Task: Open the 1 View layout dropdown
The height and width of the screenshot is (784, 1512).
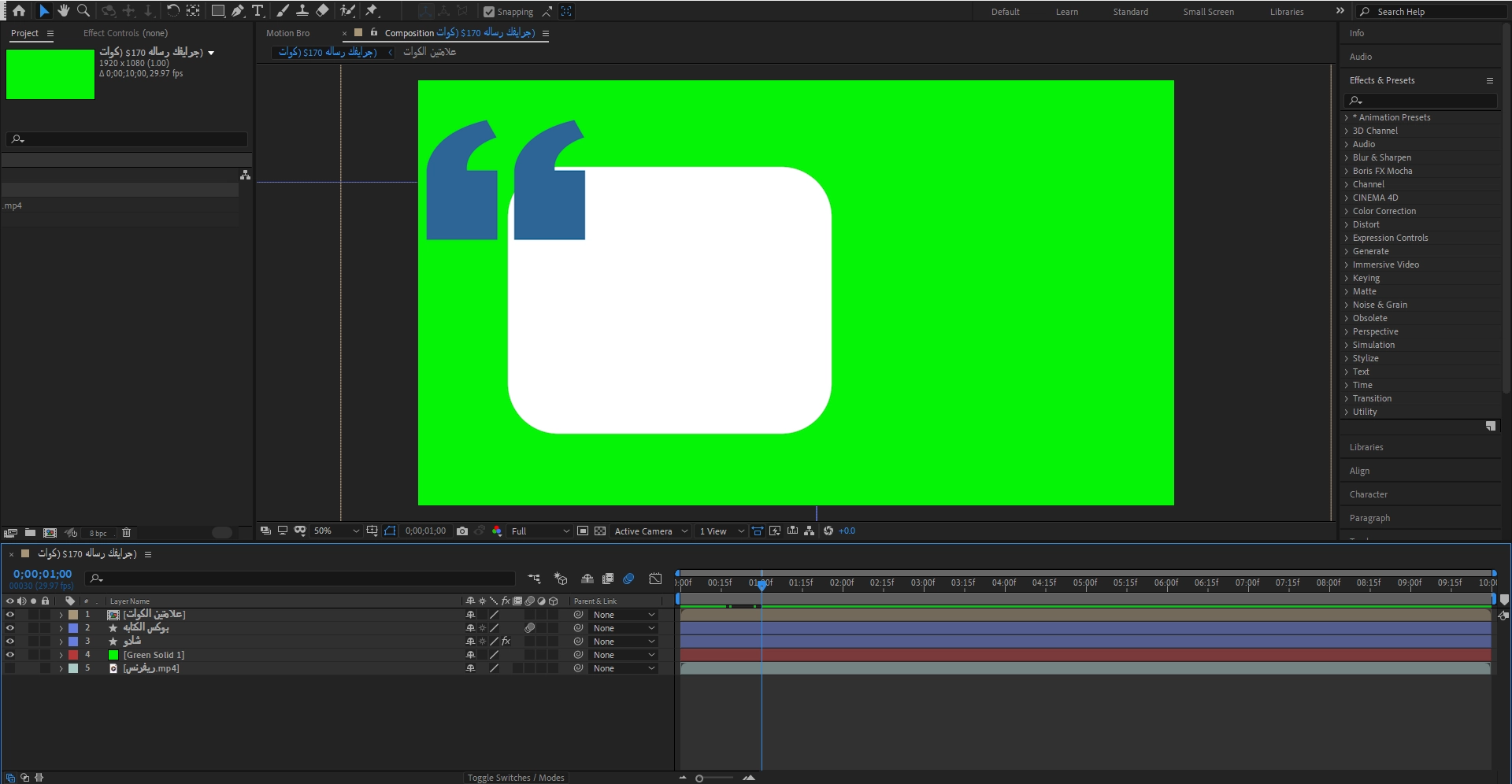Action: point(721,531)
